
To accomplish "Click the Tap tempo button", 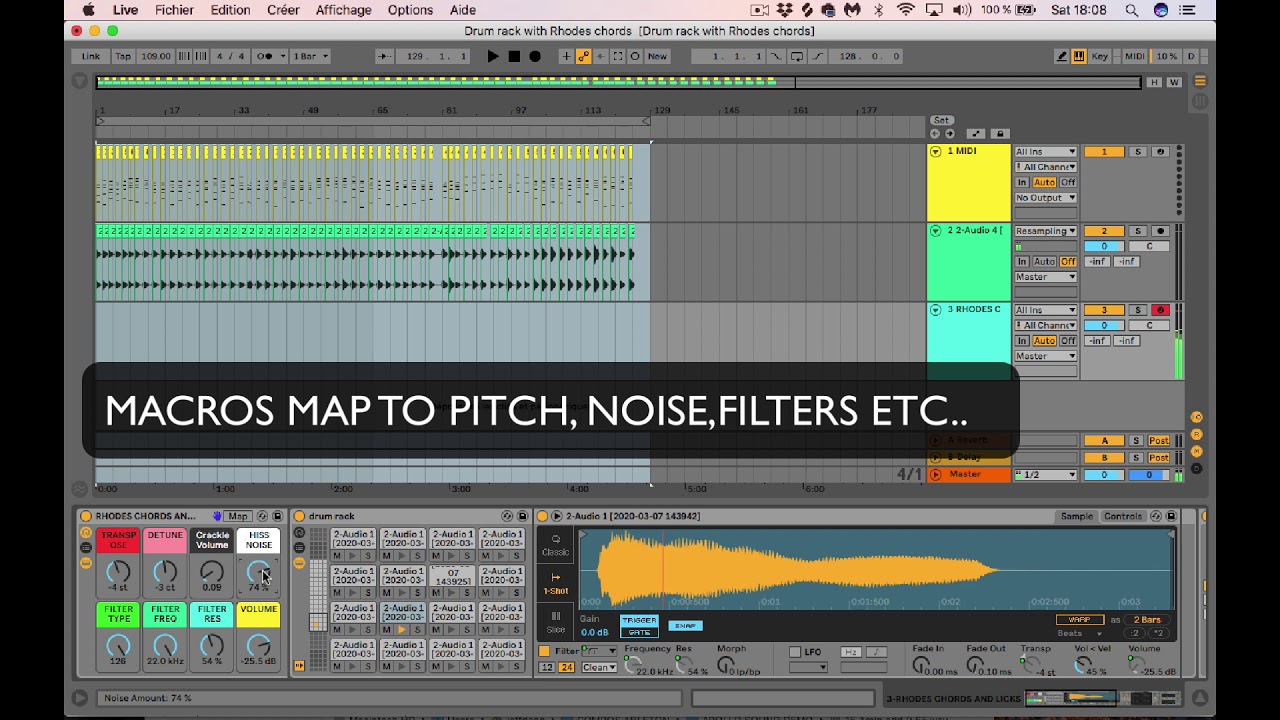I will (x=123, y=56).
